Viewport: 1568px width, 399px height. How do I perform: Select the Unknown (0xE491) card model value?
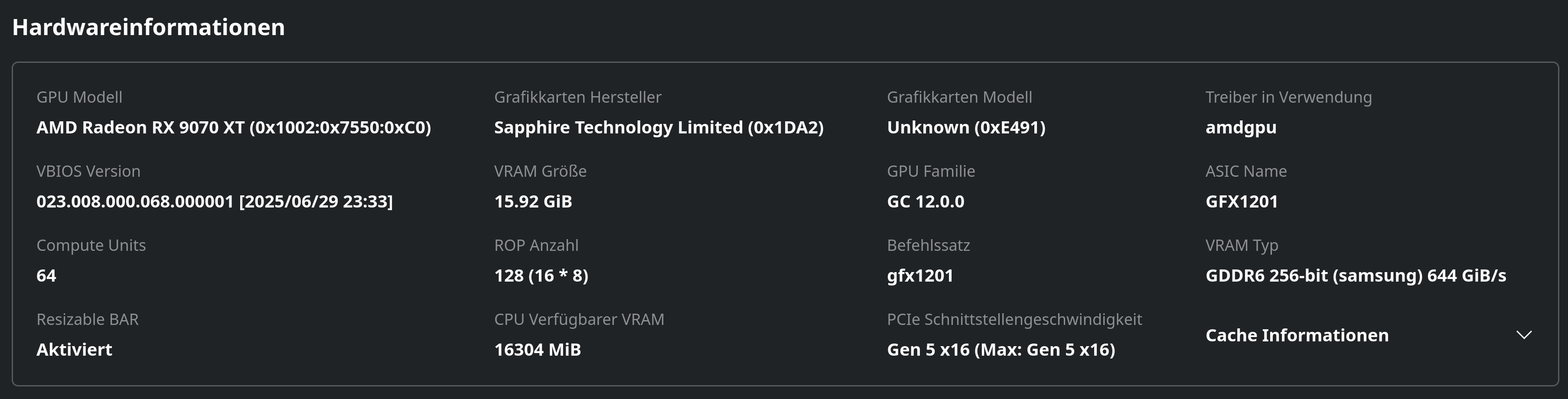pos(966,128)
